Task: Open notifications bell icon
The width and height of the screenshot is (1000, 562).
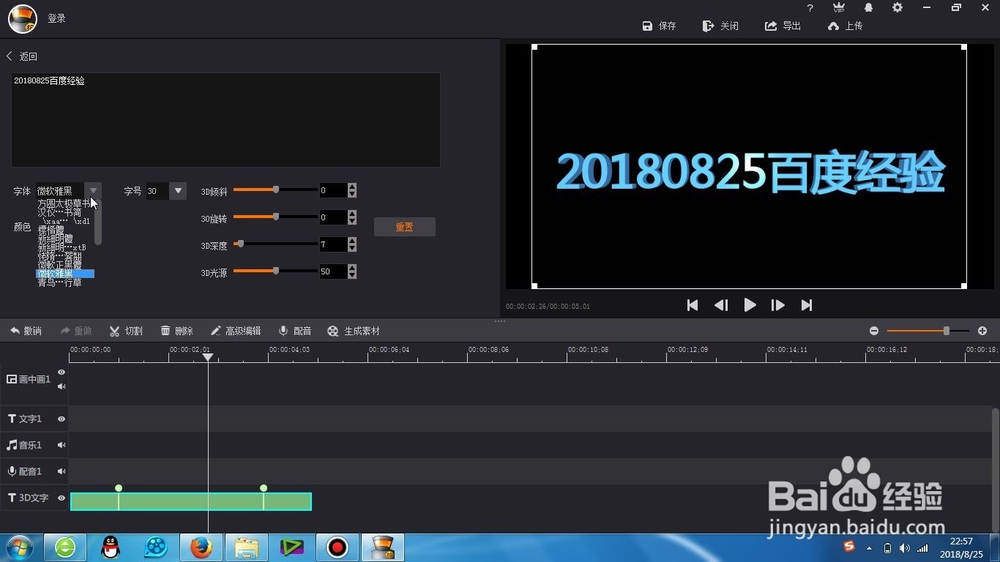Action: (x=868, y=8)
